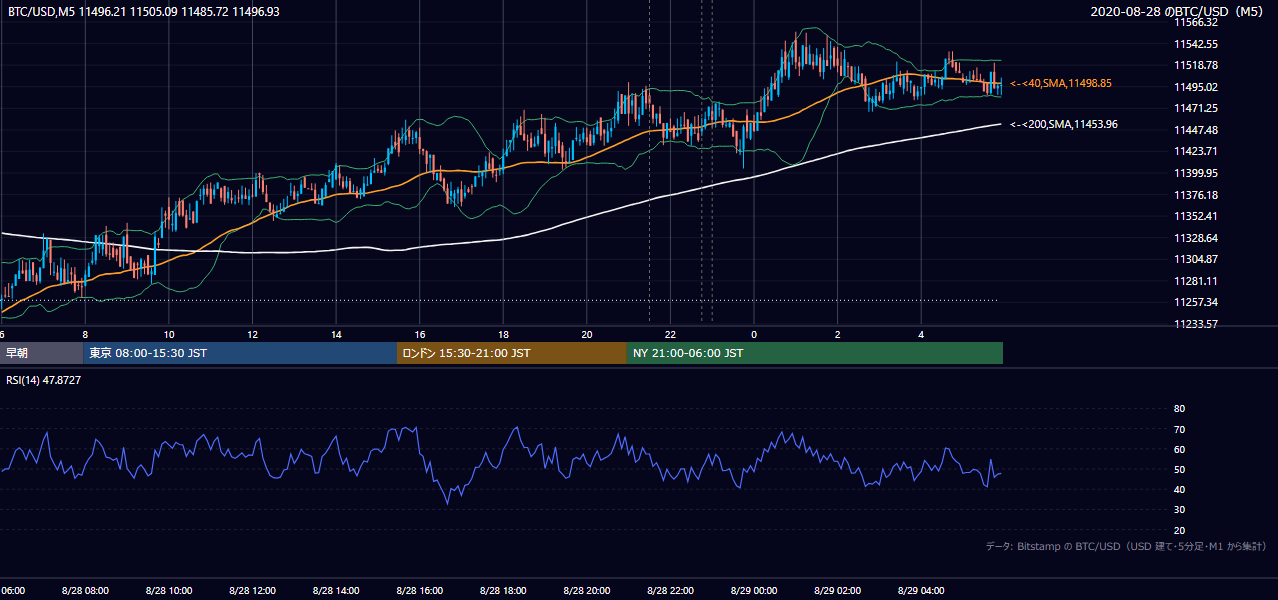
Task: Click the 2020-08-28 のBTC/USD (M5) chart title
Action: [1177, 11]
